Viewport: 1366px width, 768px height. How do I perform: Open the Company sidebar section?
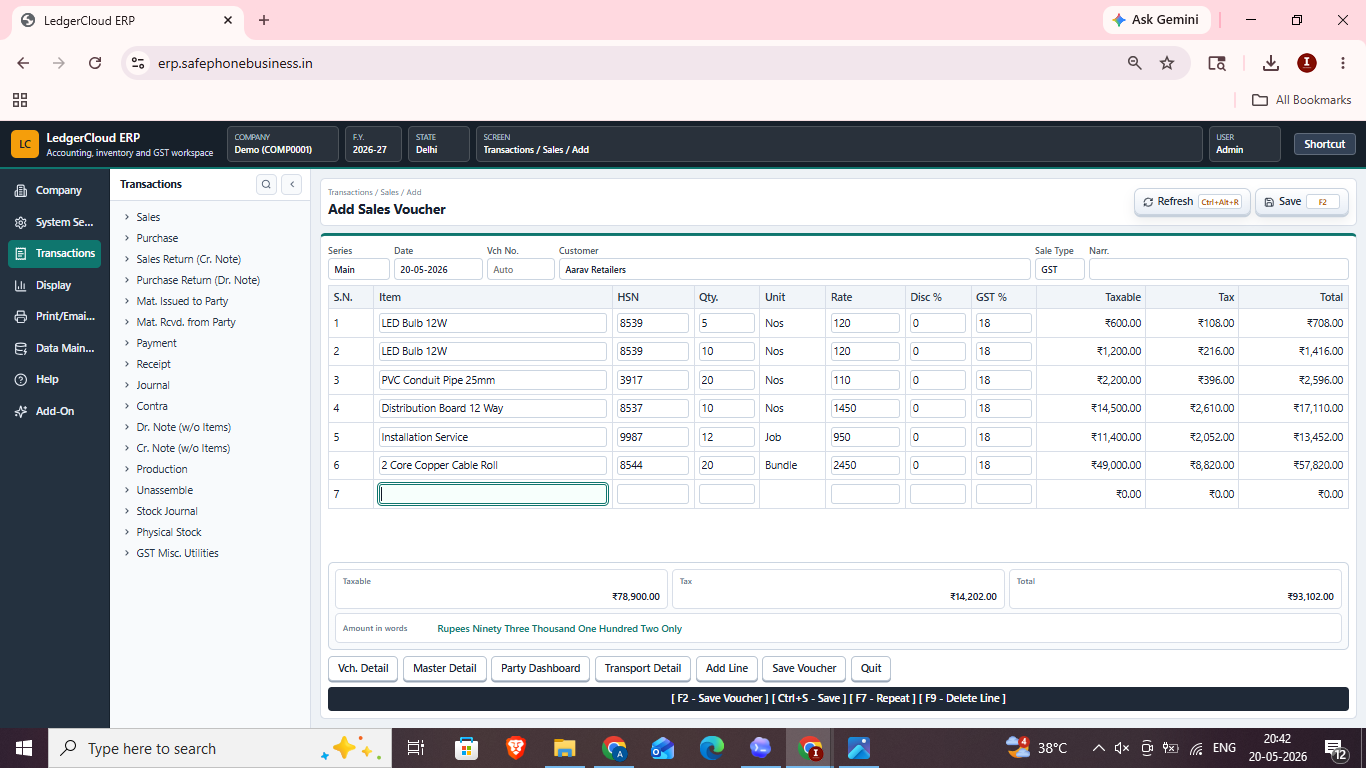pyautogui.click(x=54, y=190)
